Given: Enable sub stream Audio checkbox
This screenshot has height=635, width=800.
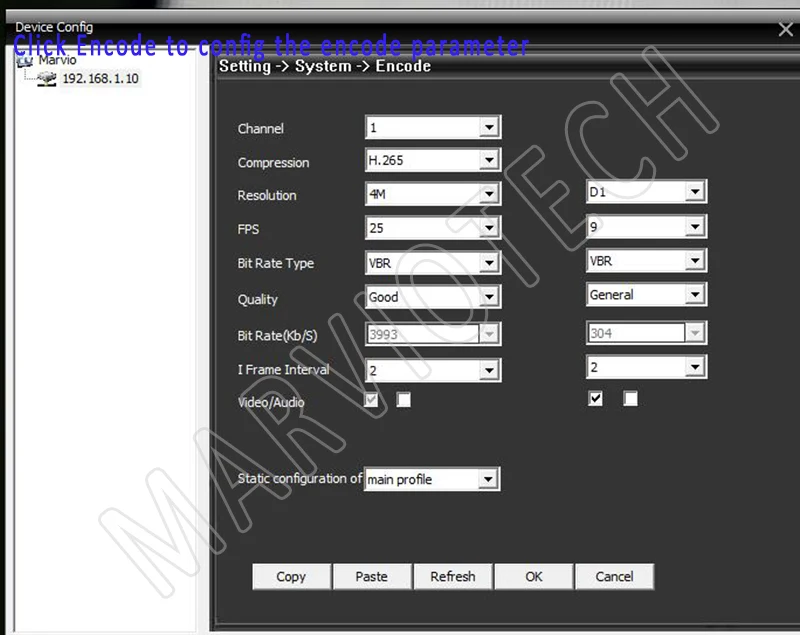Looking at the screenshot, I should [x=630, y=398].
